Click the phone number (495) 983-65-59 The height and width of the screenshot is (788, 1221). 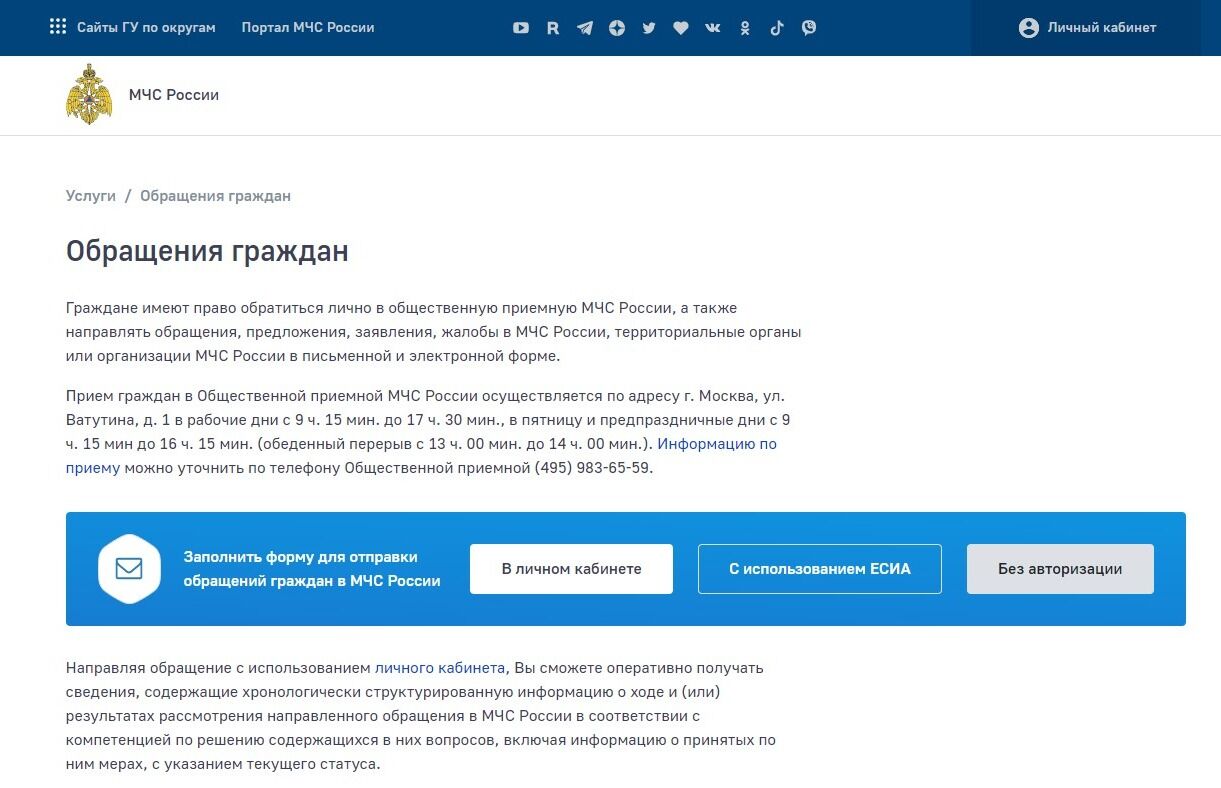pos(593,468)
